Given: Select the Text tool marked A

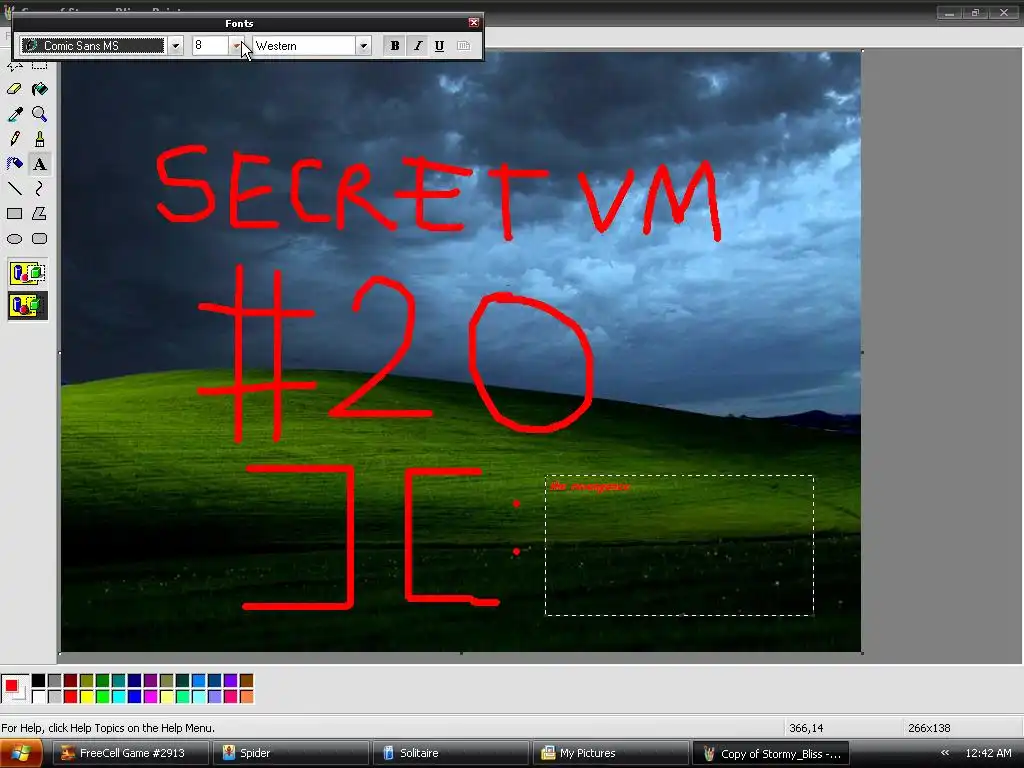Looking at the screenshot, I should click(40, 164).
